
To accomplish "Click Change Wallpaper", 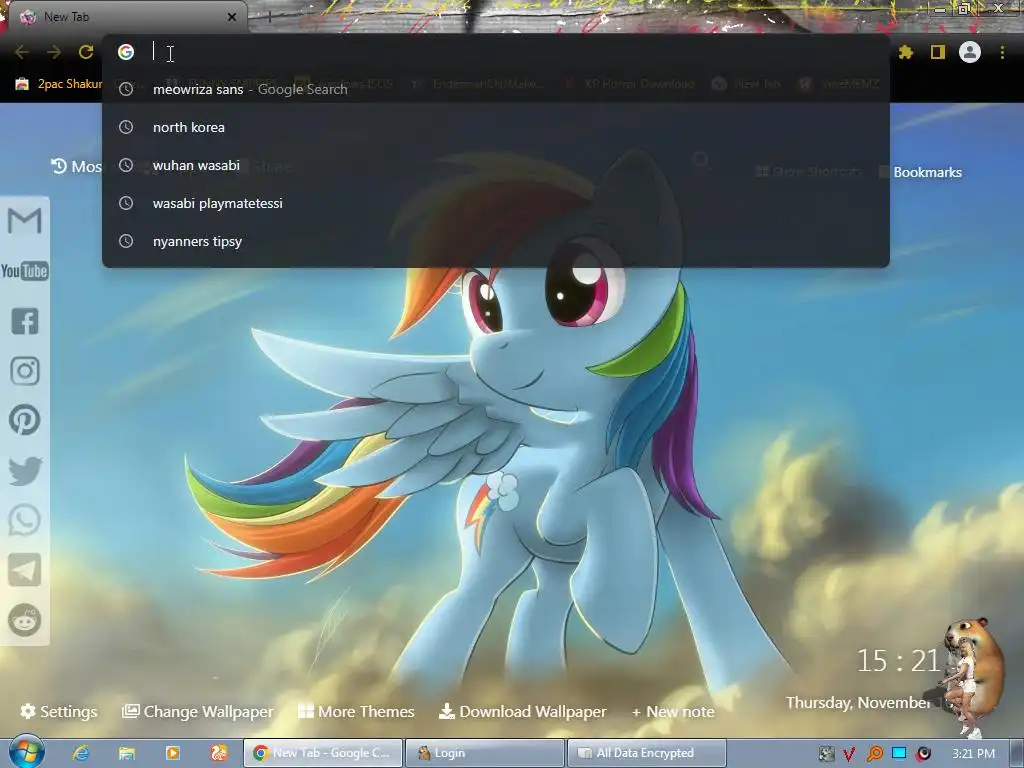I will point(197,711).
